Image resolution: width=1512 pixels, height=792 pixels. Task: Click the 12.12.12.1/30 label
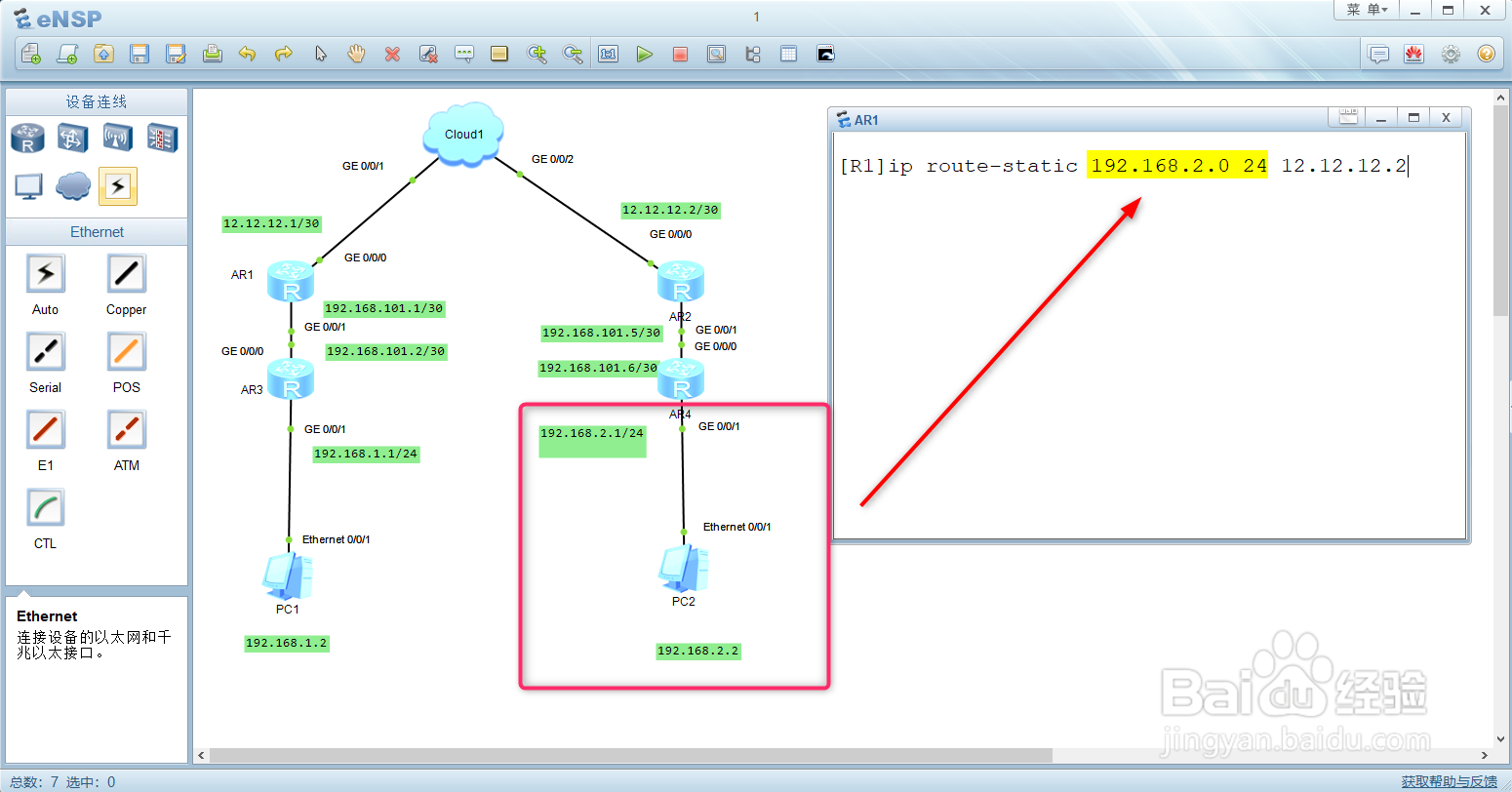coord(271,223)
